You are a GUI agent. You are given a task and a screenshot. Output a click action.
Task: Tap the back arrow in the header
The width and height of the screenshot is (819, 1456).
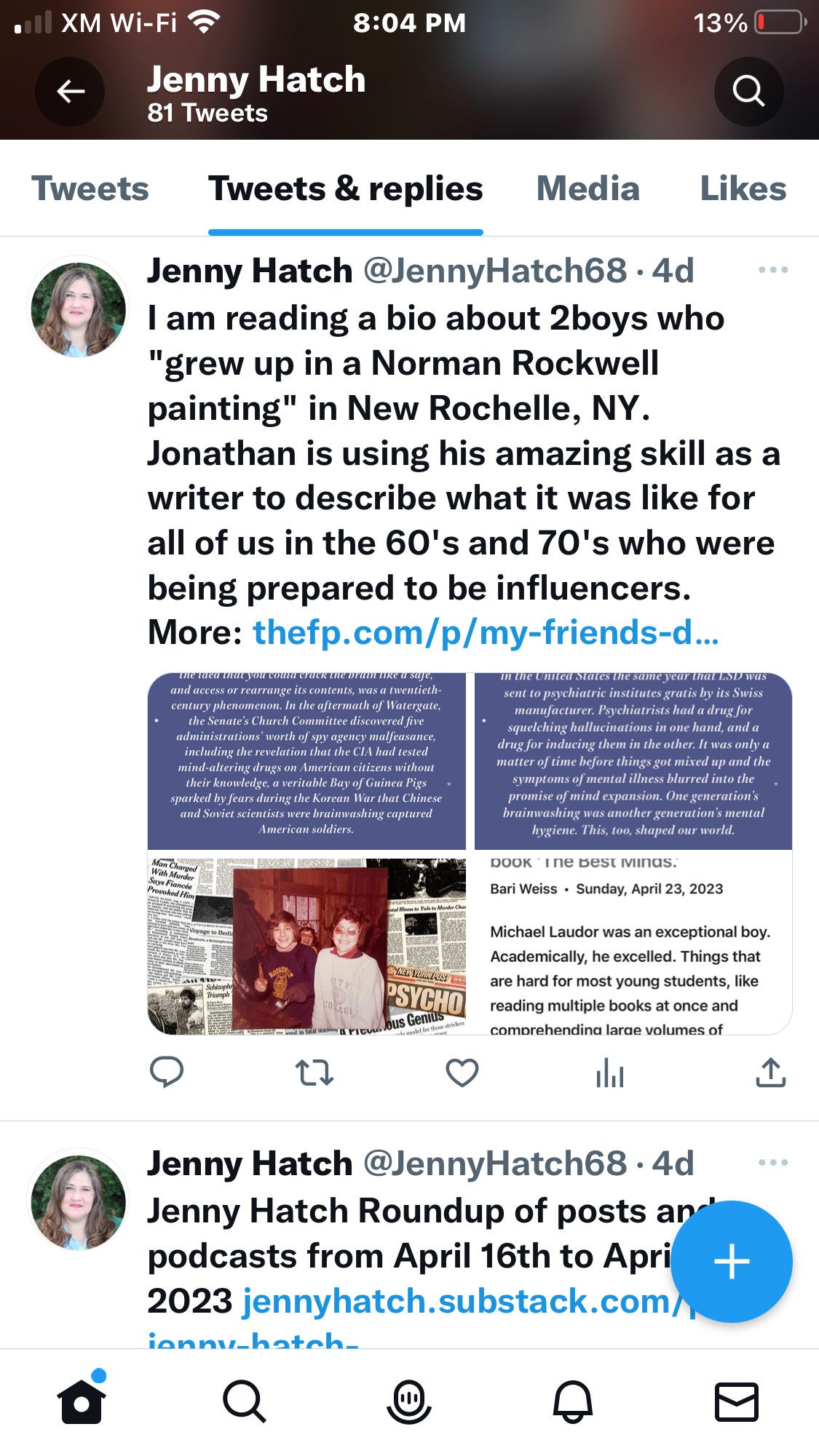point(70,92)
